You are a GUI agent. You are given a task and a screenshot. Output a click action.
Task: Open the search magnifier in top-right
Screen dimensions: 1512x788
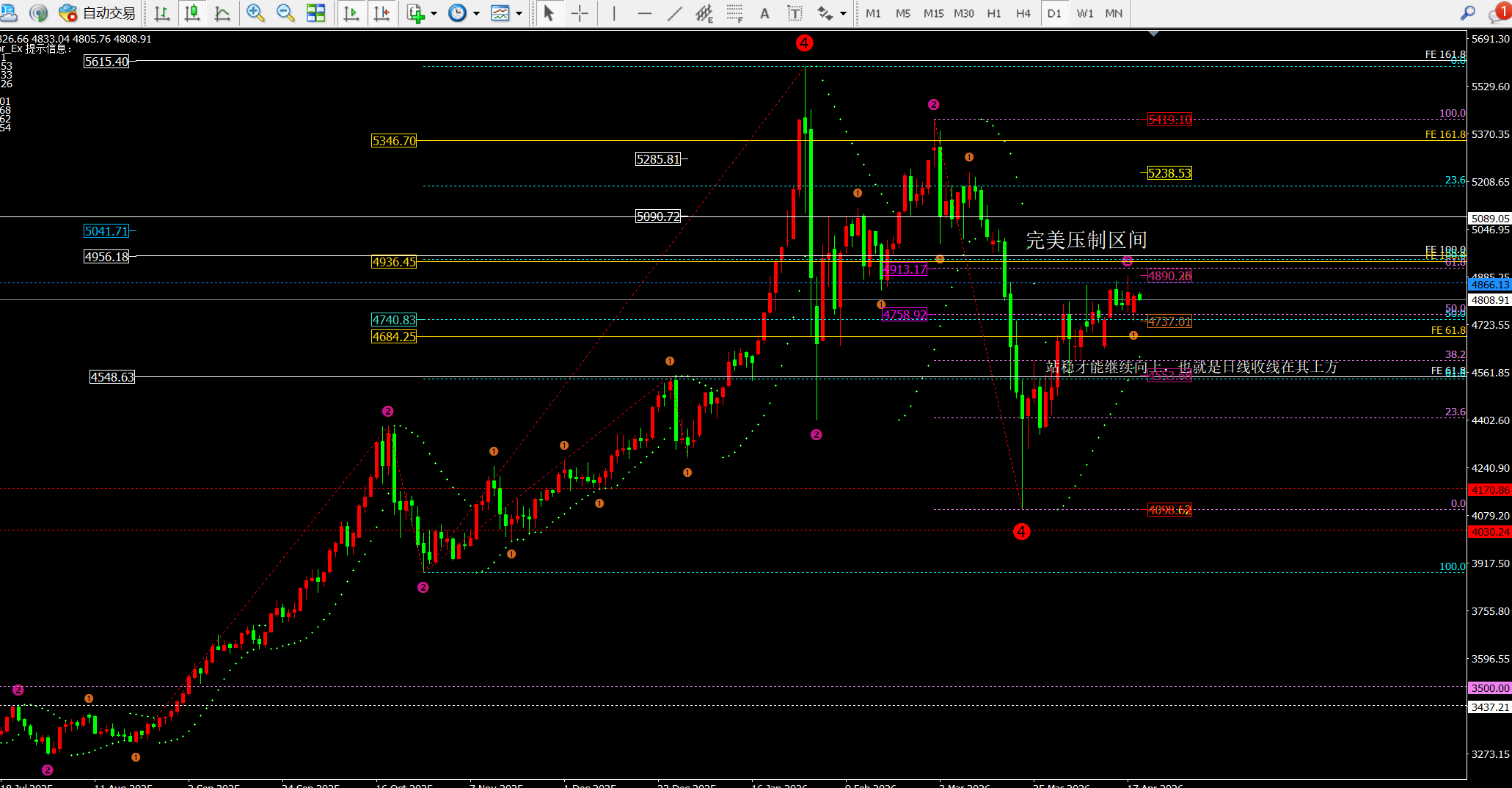pos(1468,13)
